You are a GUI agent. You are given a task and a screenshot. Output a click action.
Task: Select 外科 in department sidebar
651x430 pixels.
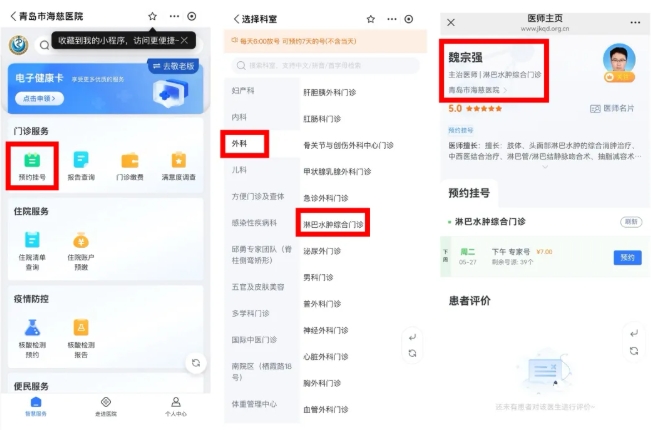240,143
